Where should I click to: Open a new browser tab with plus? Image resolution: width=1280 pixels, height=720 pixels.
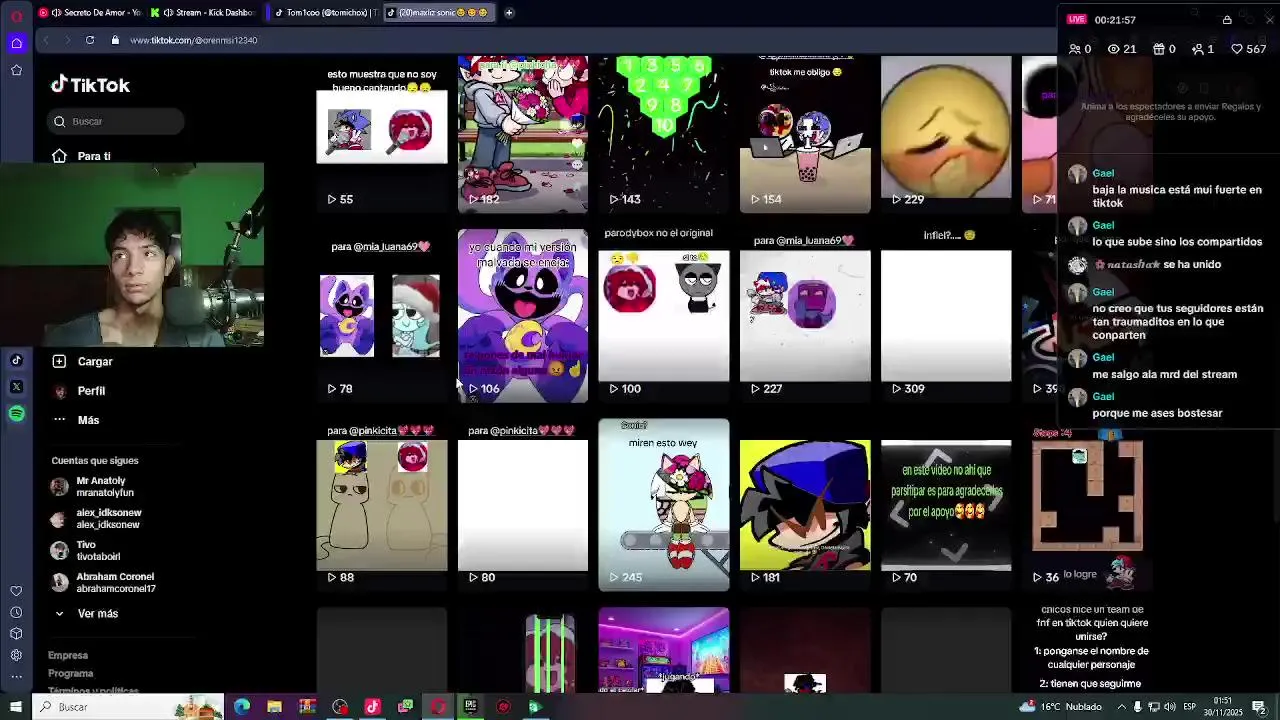[509, 13]
